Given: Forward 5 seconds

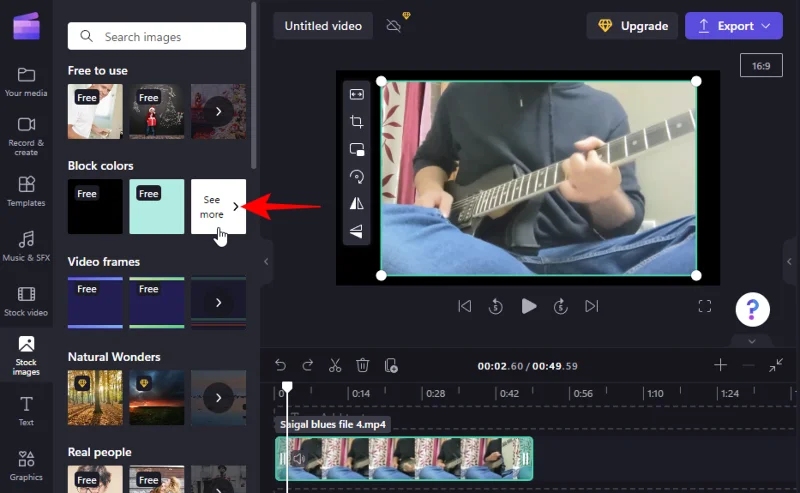Looking at the screenshot, I should pyautogui.click(x=561, y=306).
